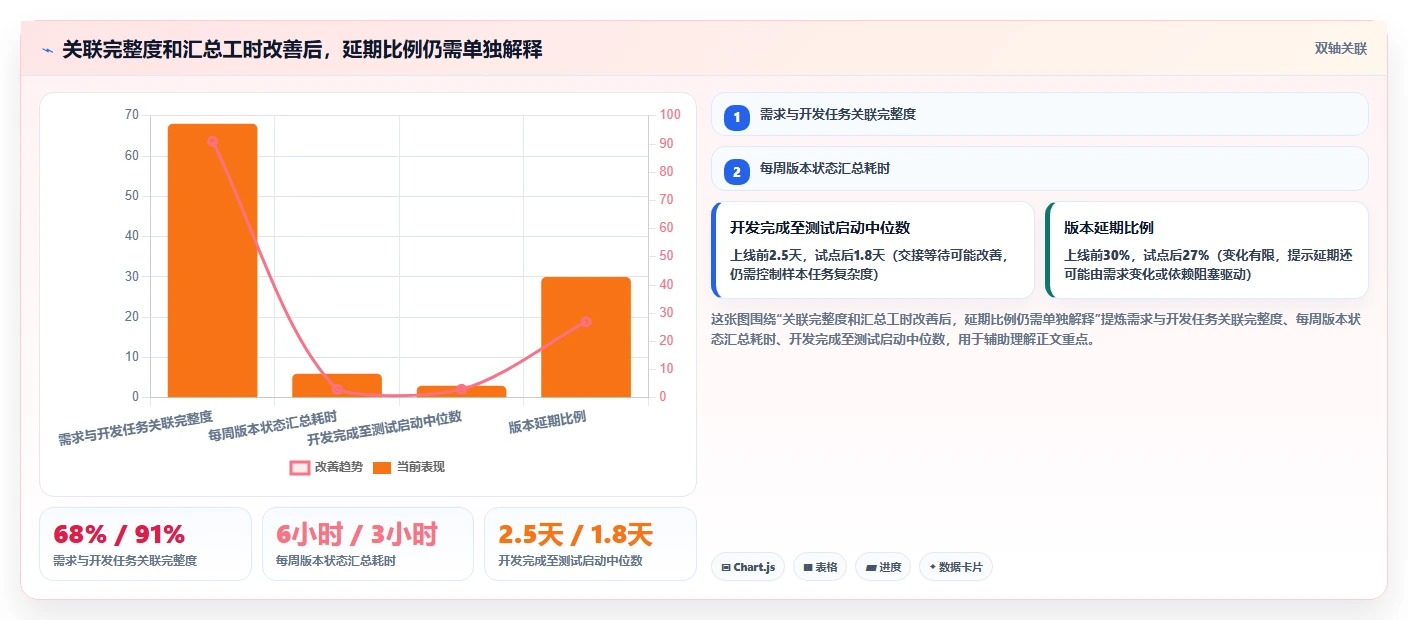Image resolution: width=1408 pixels, height=620 pixels.
Task: Click the 开发完成至测试启动中位数 orange bar
Action: coord(461,391)
